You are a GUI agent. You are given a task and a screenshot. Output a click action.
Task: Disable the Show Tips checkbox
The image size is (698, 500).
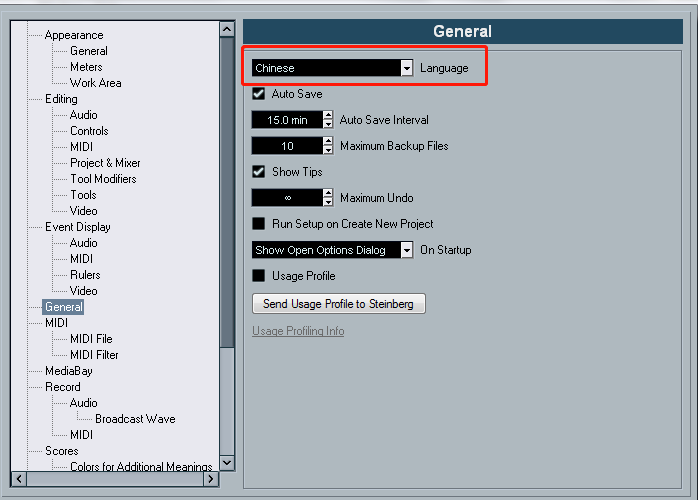point(259,172)
